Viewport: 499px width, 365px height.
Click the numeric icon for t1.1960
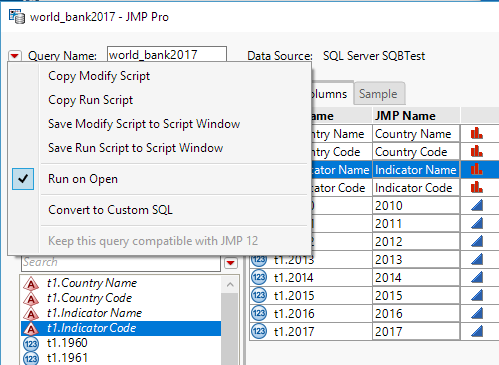tap(31, 343)
